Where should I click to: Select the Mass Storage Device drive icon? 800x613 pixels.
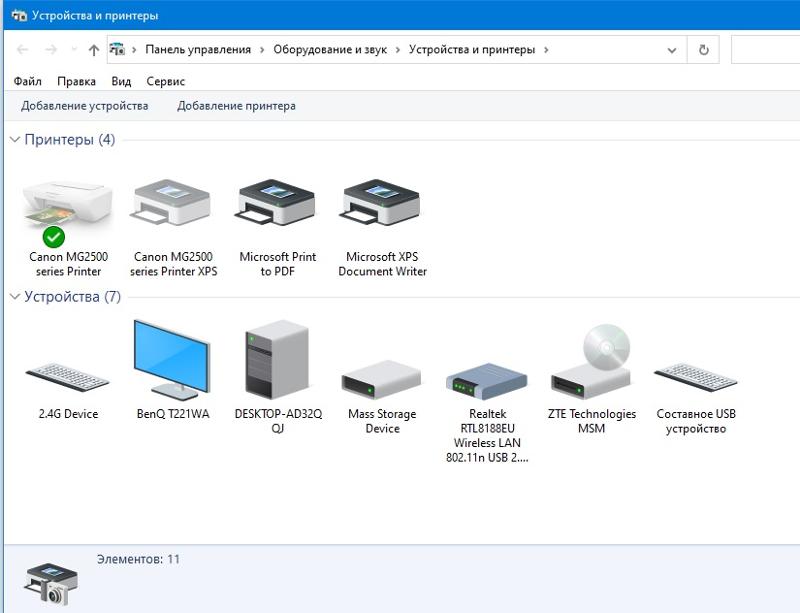point(382,380)
